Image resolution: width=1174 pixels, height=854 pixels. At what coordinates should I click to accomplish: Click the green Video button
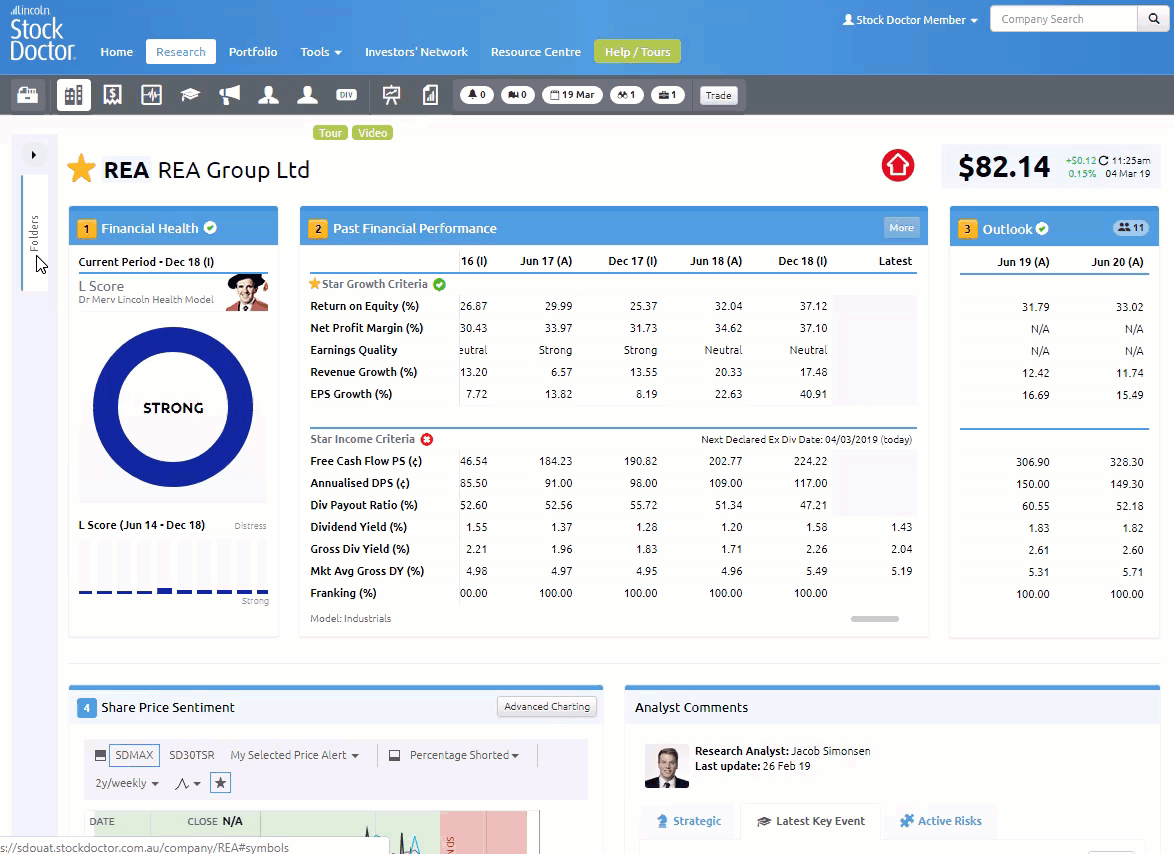372,132
